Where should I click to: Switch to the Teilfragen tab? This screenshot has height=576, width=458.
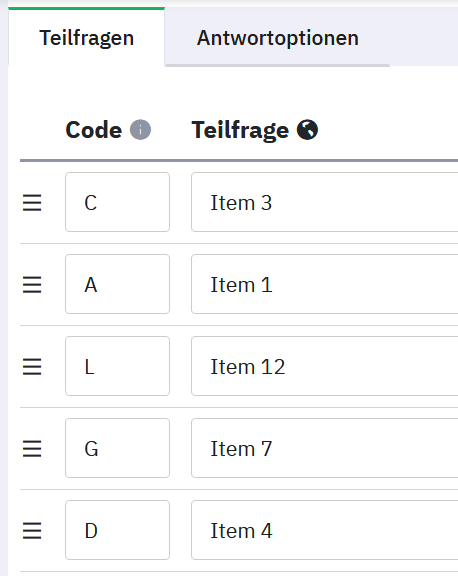click(87, 37)
